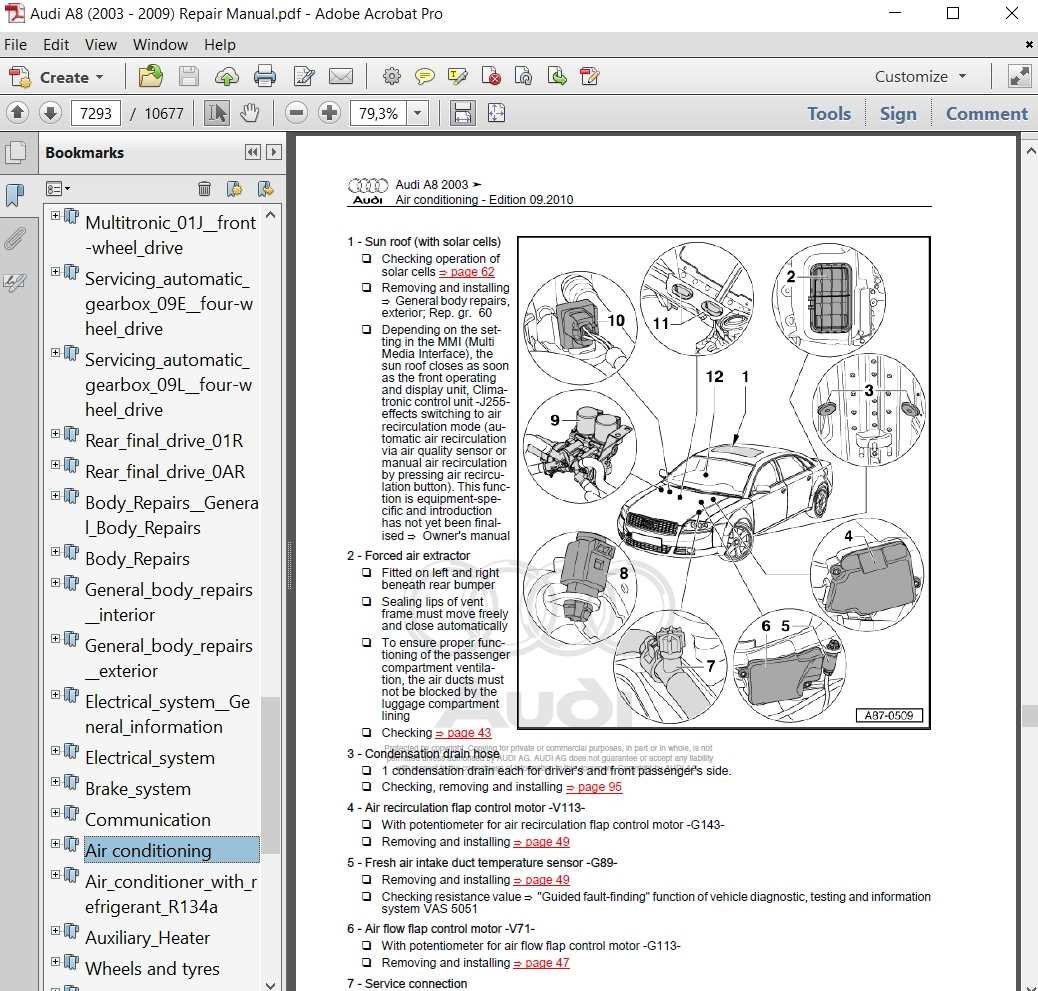This screenshot has width=1038, height=991.
Task: Click the zoom percentage field 79,3%
Action: (x=379, y=113)
